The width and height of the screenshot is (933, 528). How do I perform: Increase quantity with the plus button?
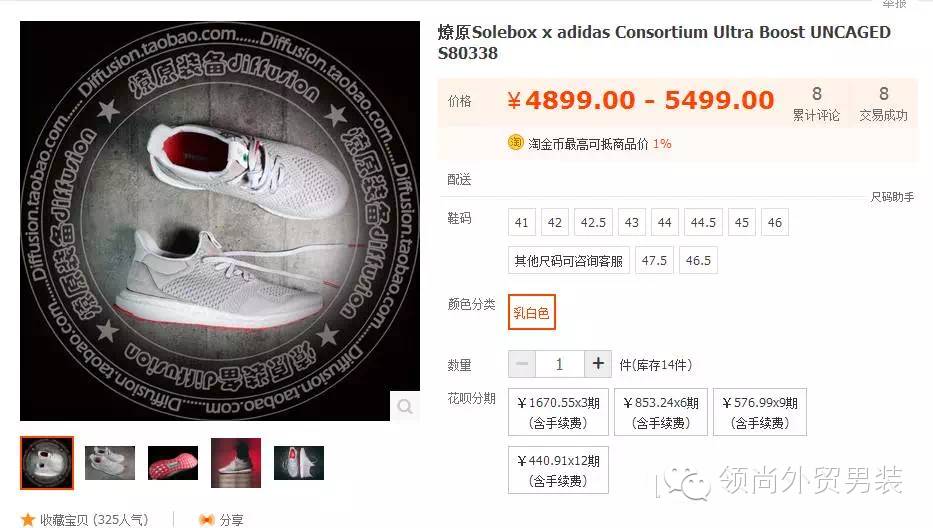tap(598, 364)
